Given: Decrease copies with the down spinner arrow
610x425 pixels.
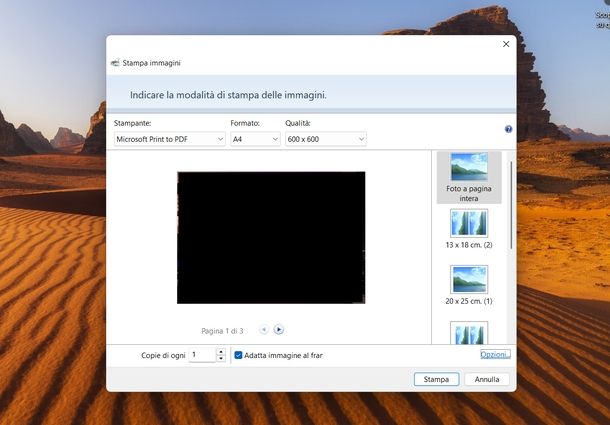Looking at the screenshot, I should (x=221, y=359).
